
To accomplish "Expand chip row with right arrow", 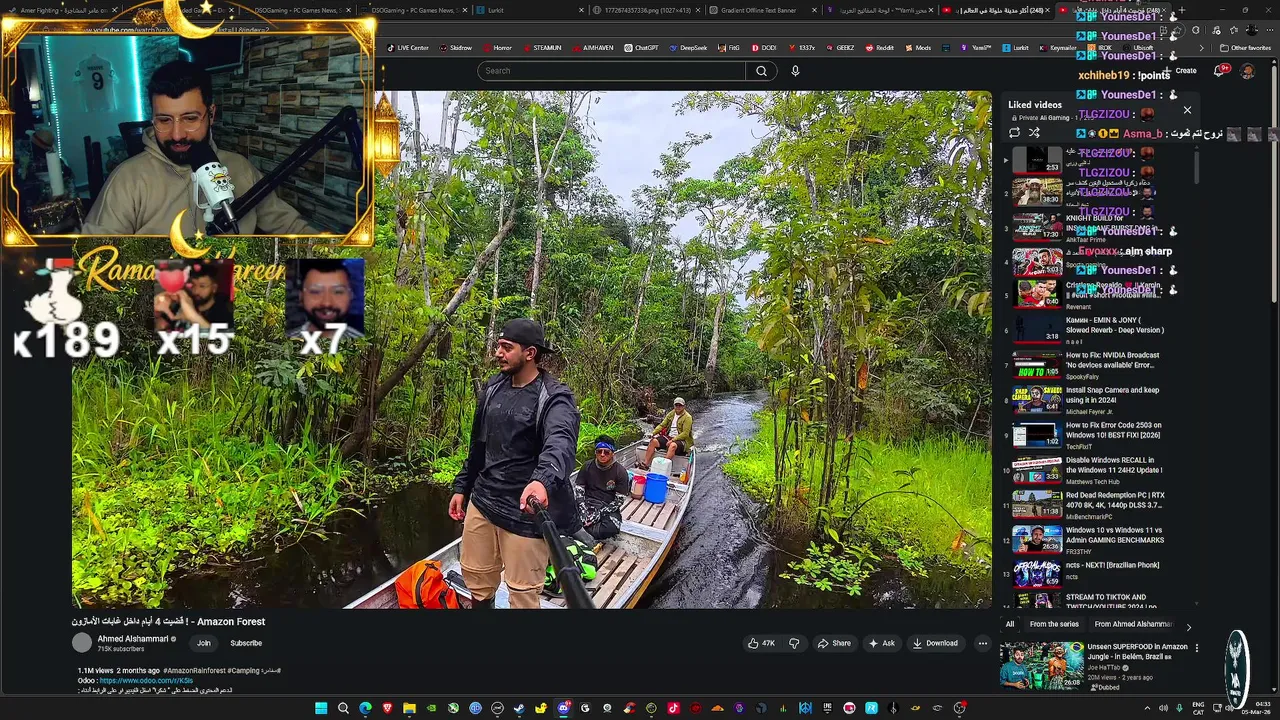I will tap(1188, 626).
